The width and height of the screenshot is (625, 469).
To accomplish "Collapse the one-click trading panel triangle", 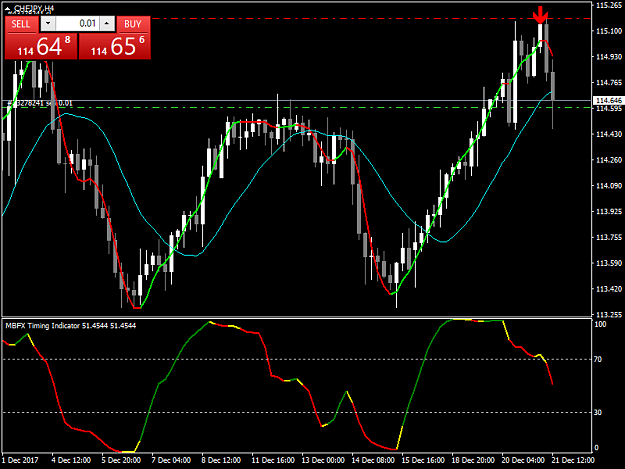I will pos(8,8).
